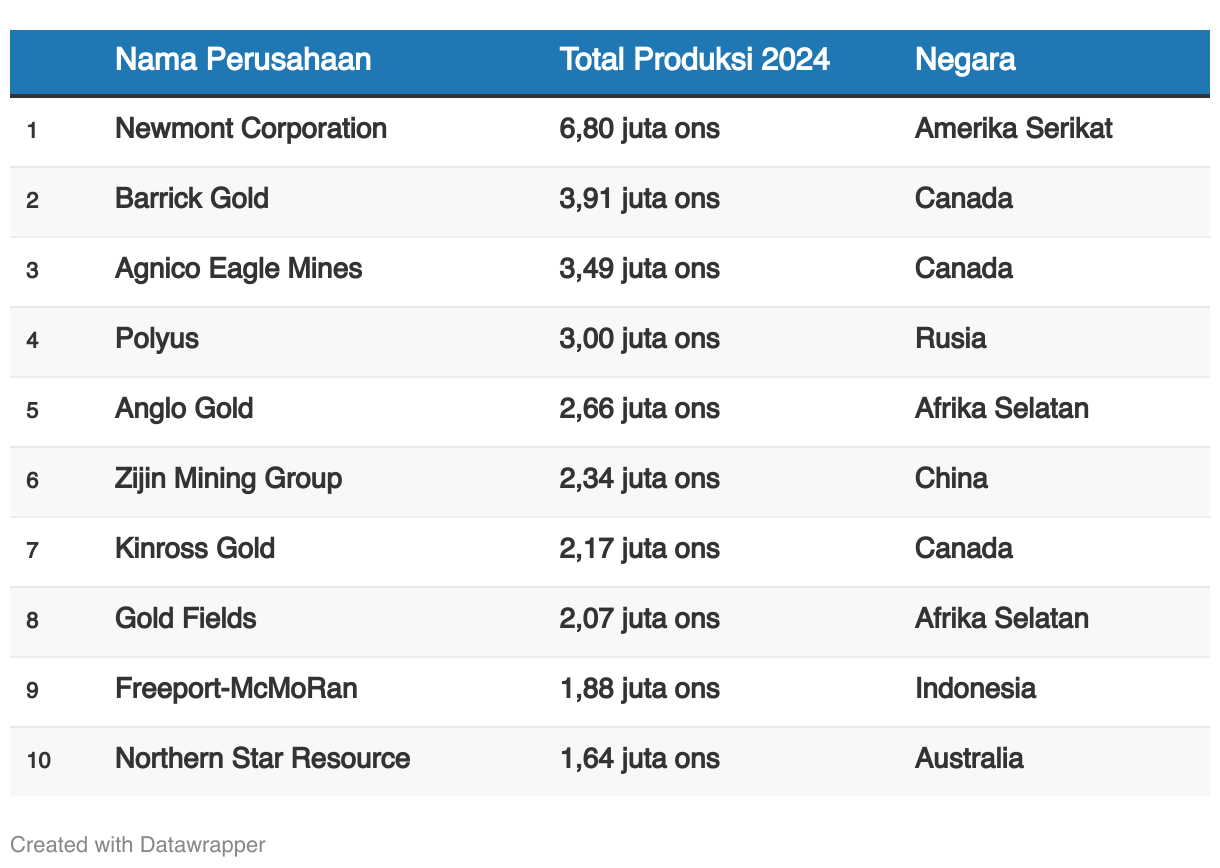Click the Anglo Gold entry
The width and height of the screenshot is (1220, 868).
point(184,409)
